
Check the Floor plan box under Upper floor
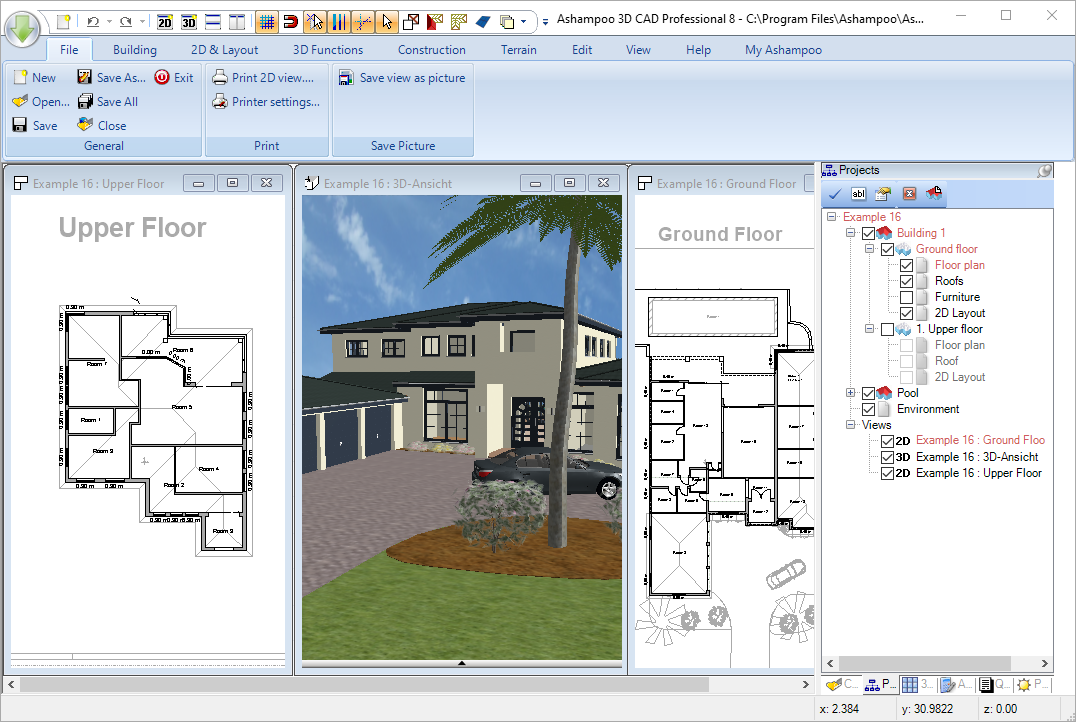click(x=906, y=344)
